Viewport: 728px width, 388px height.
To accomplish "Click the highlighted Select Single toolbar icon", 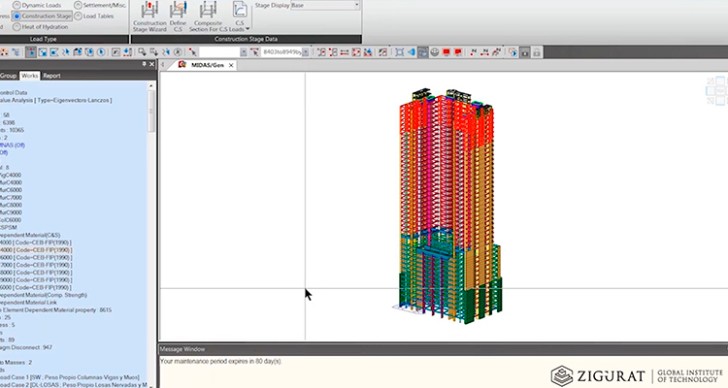I will 31,52.
